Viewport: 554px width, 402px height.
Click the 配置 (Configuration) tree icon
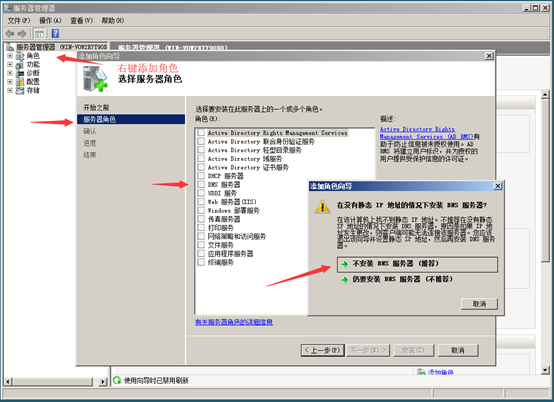20,82
